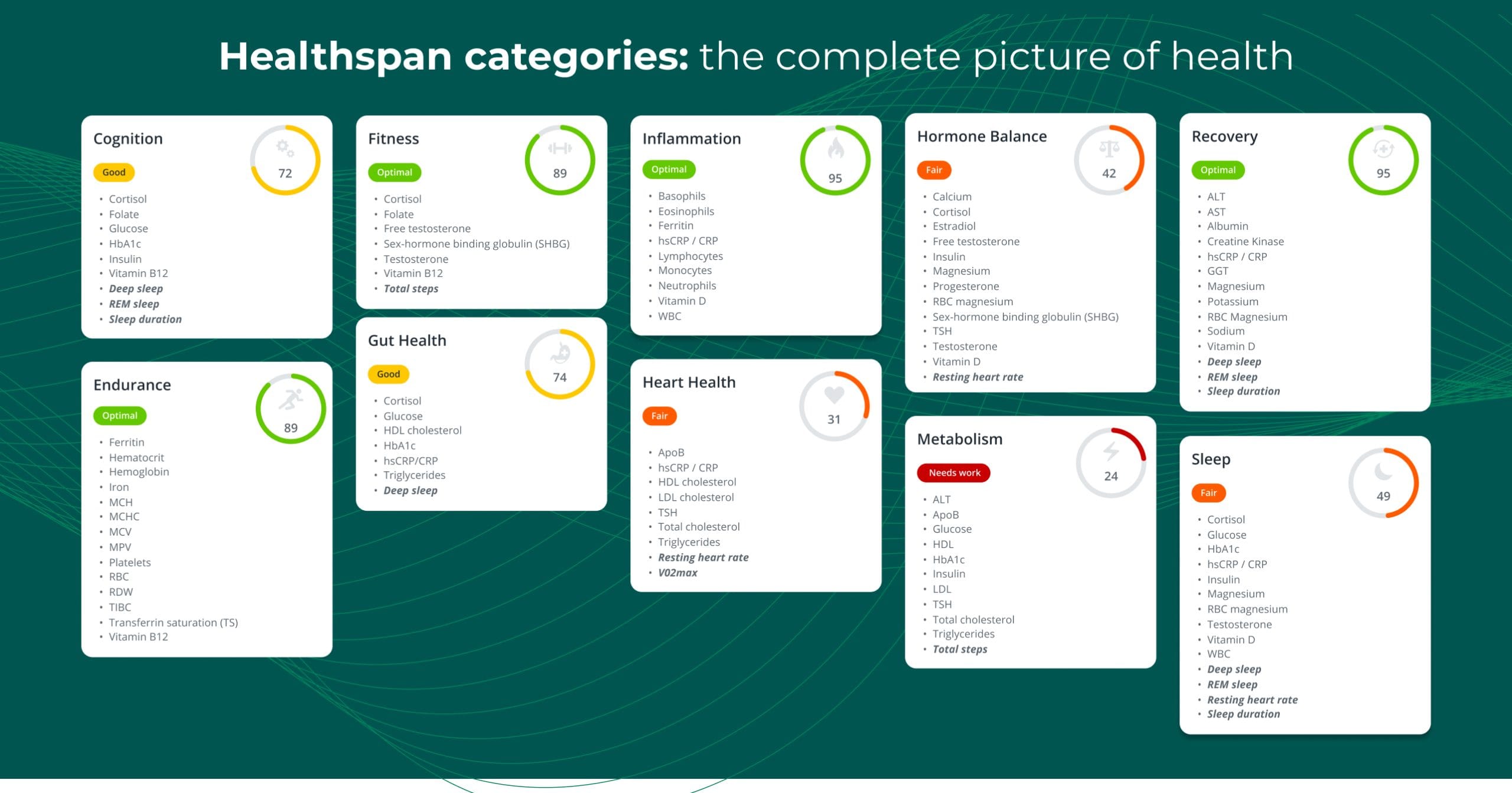Click the balance scale icon for Hormone Balance

1109,148
